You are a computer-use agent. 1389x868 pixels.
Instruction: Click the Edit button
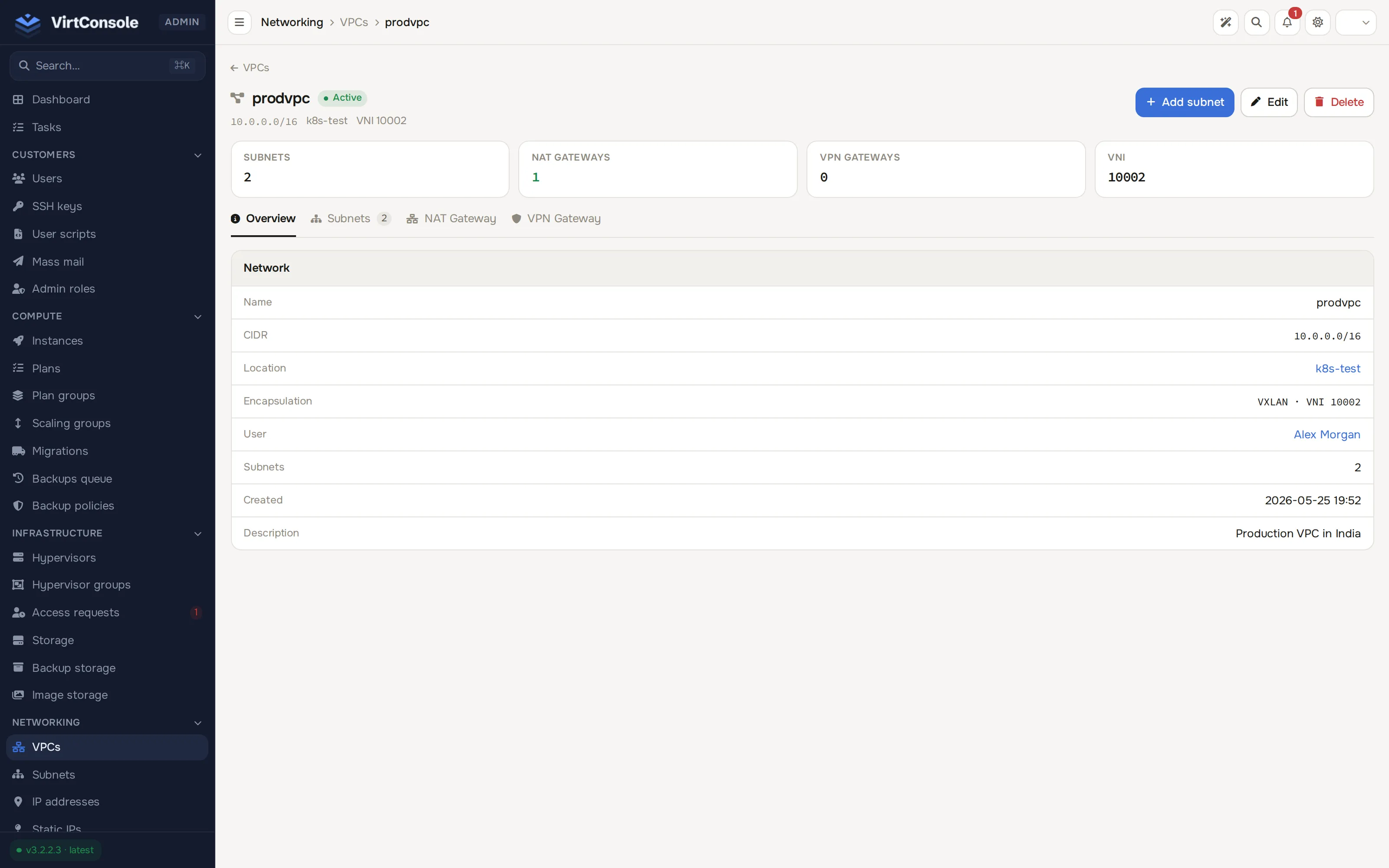1269,102
